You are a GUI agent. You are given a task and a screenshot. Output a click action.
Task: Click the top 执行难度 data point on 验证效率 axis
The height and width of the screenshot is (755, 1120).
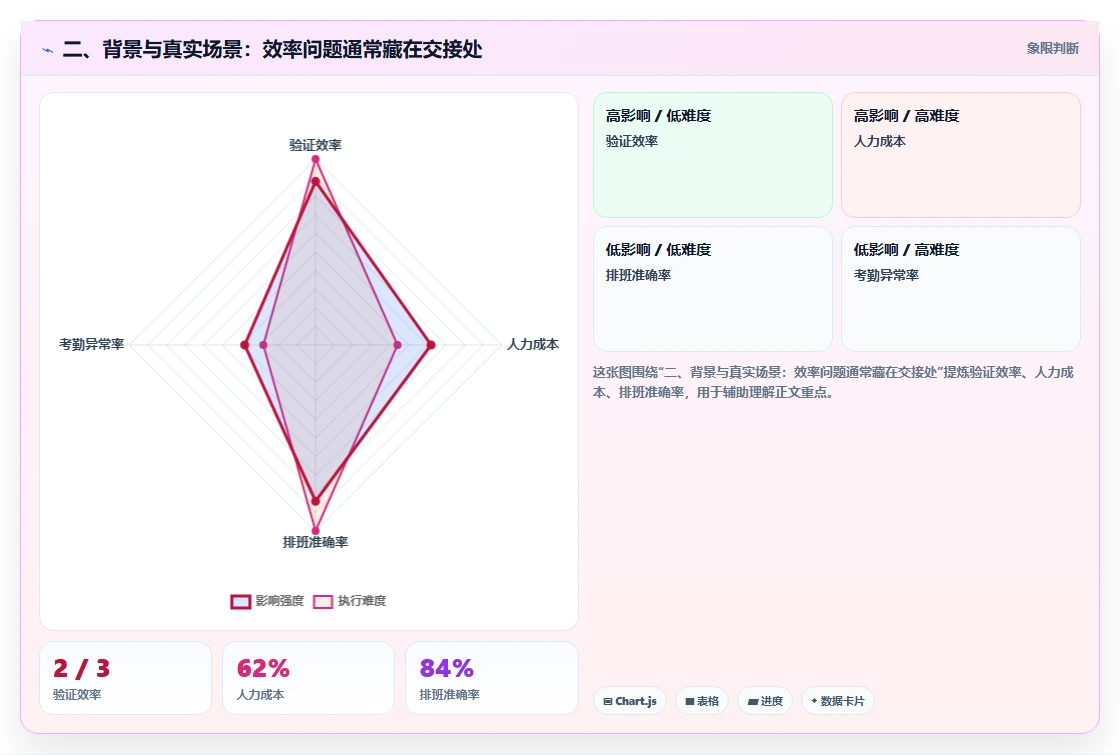click(x=315, y=159)
